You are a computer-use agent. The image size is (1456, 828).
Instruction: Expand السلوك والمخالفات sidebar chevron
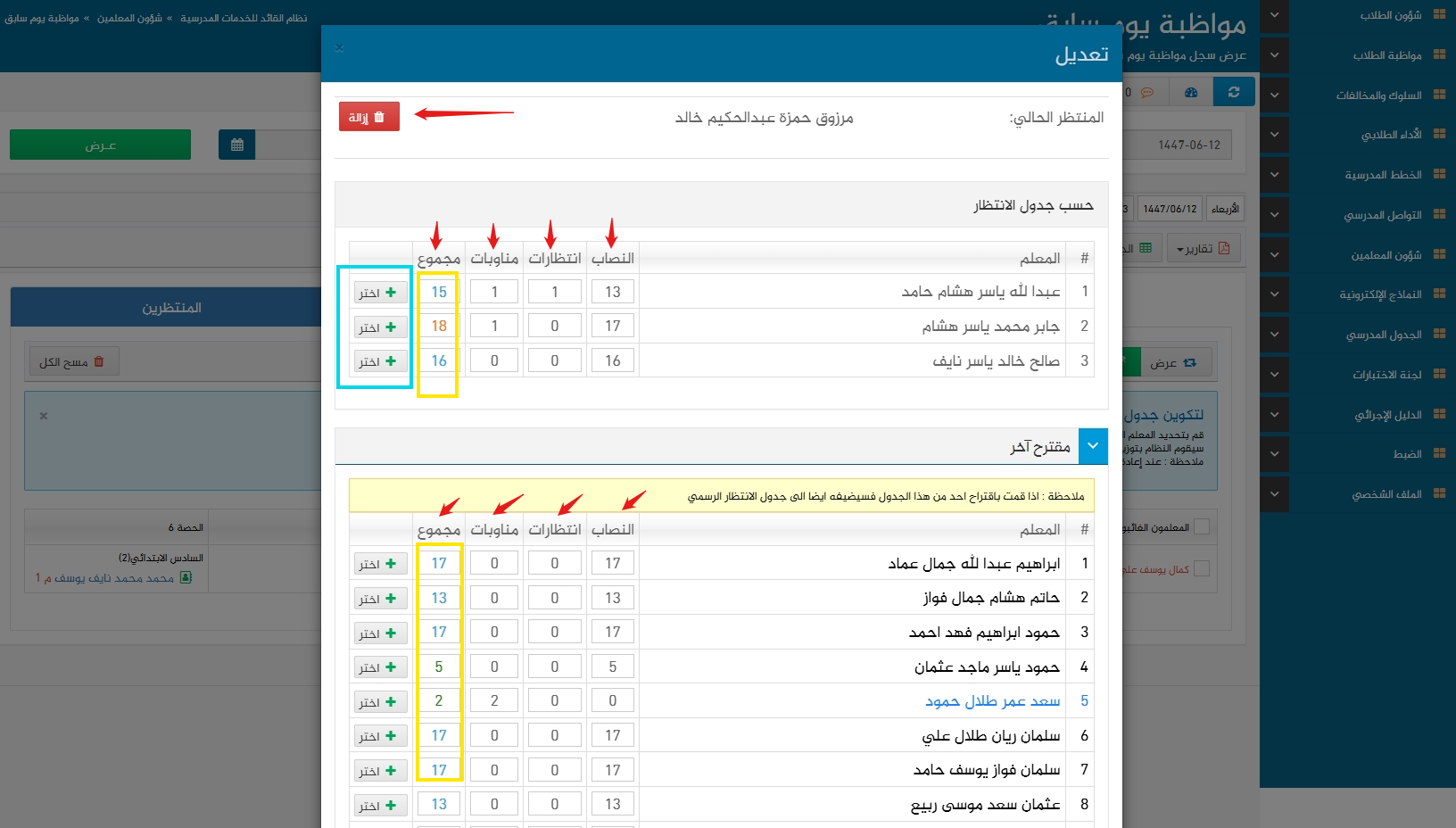[x=1274, y=95]
